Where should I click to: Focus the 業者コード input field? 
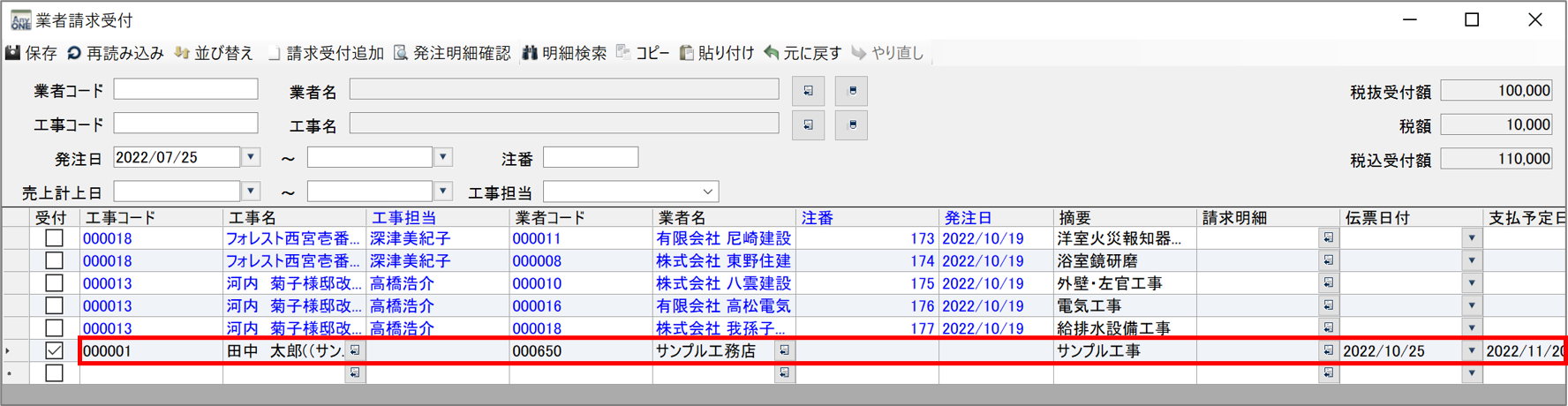pyautogui.click(x=185, y=89)
